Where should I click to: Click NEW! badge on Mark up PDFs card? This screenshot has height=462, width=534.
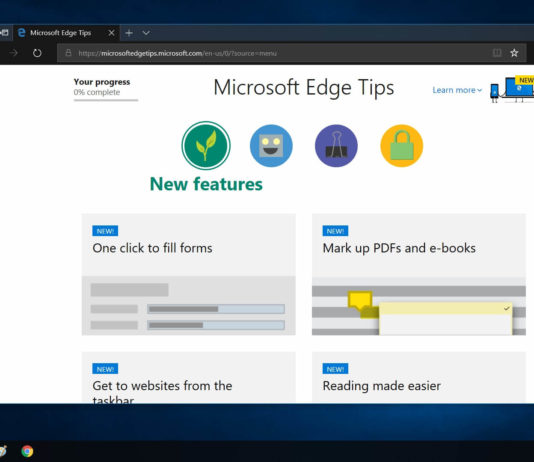[x=335, y=231]
